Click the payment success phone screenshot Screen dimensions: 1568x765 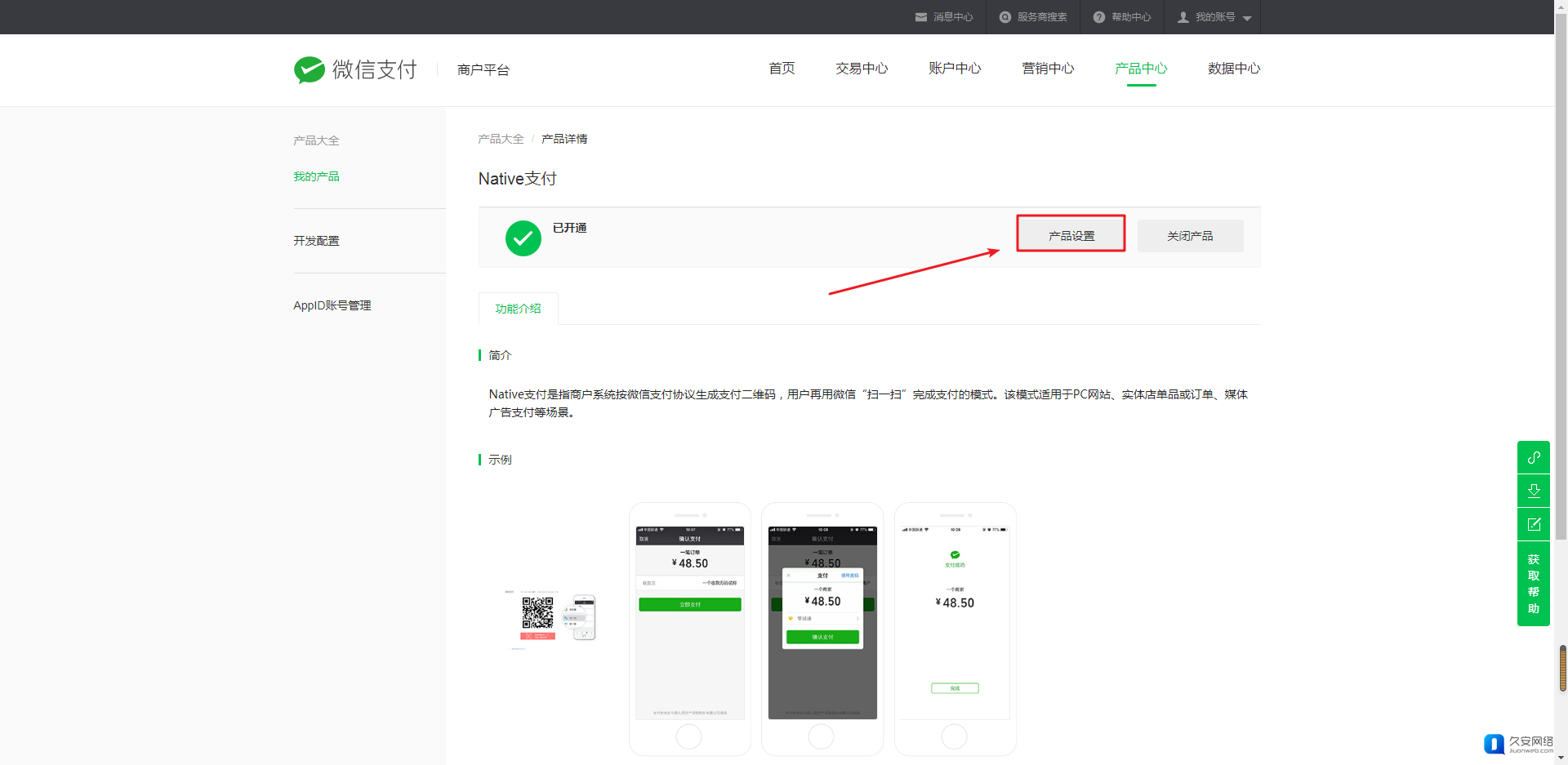tap(955, 629)
